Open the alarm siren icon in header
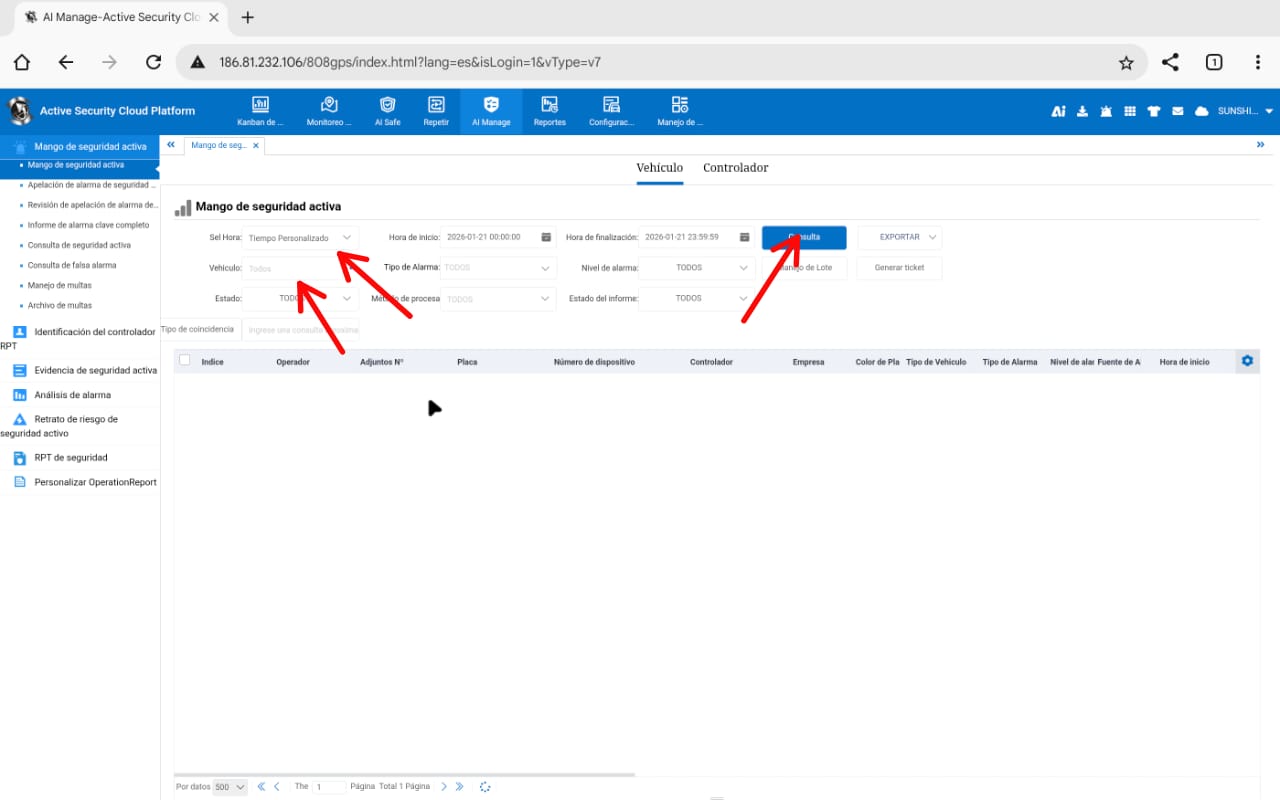The image size is (1280, 800). [x=1106, y=111]
